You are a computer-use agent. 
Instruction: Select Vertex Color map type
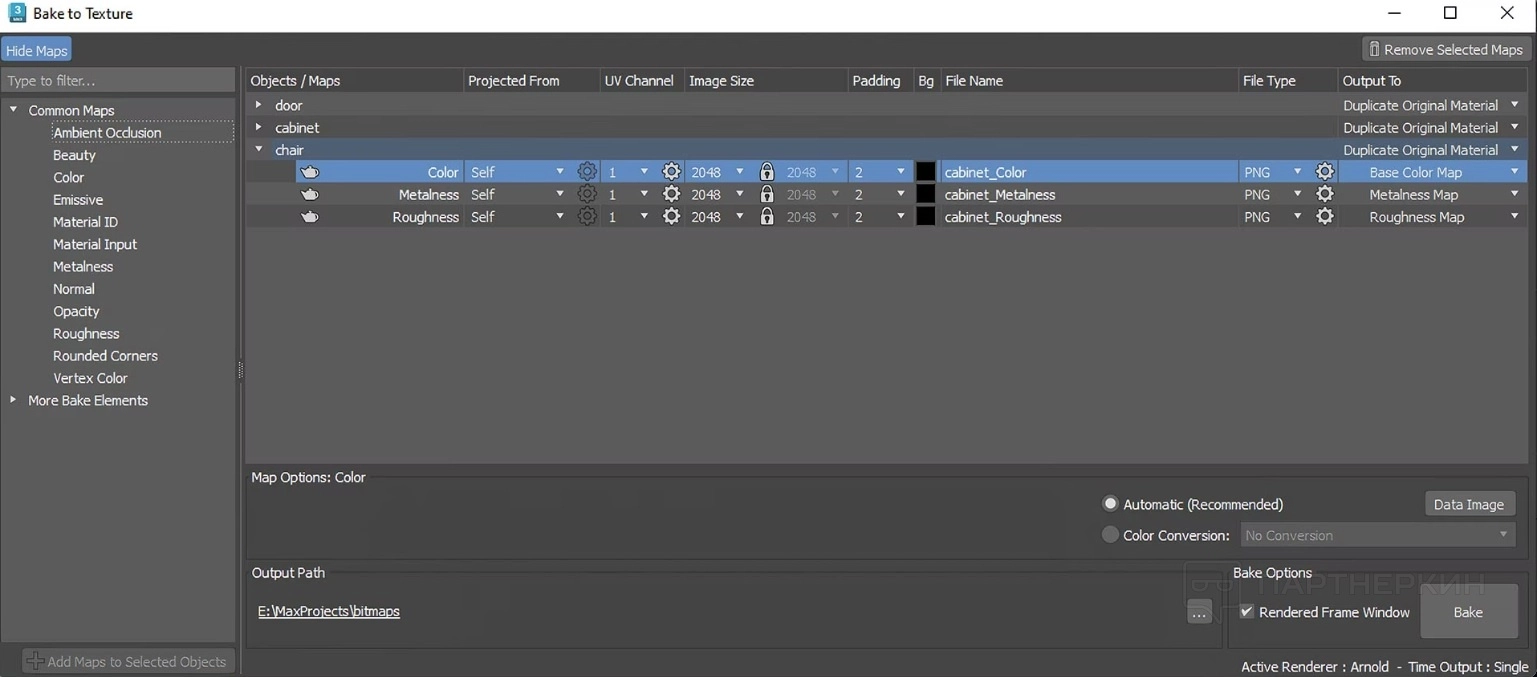[90, 378]
